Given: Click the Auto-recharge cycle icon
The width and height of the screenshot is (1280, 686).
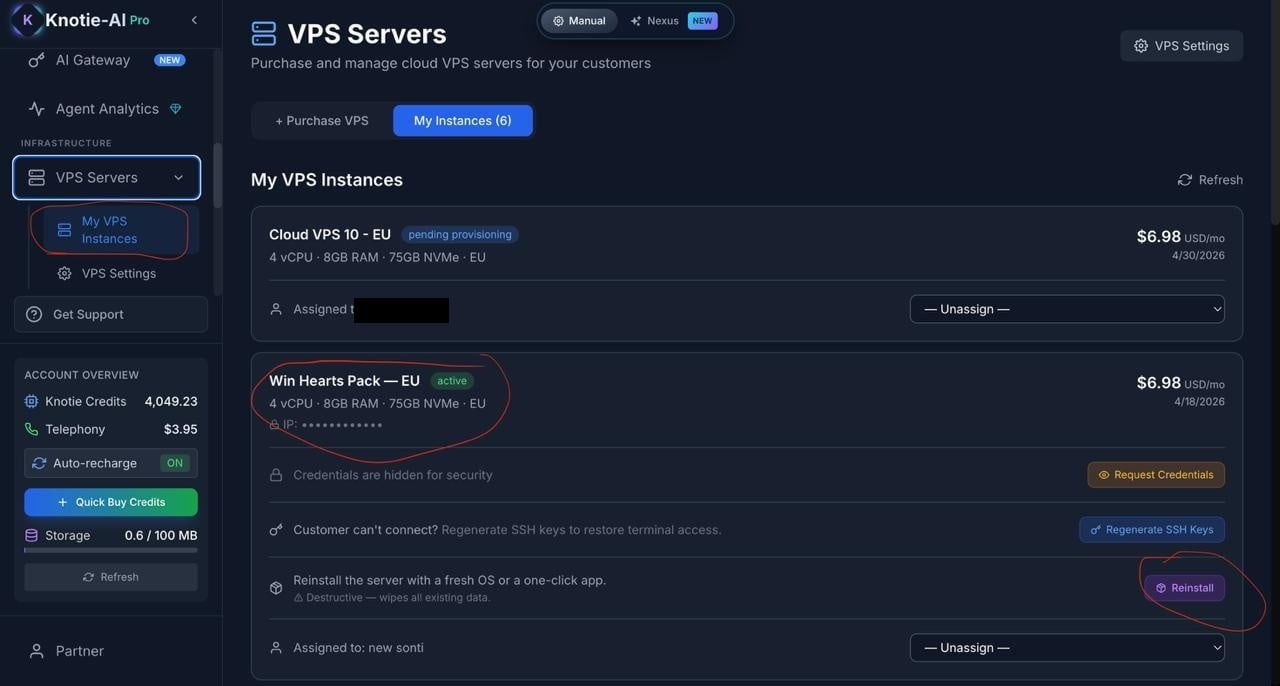Looking at the screenshot, I should pyautogui.click(x=39, y=463).
